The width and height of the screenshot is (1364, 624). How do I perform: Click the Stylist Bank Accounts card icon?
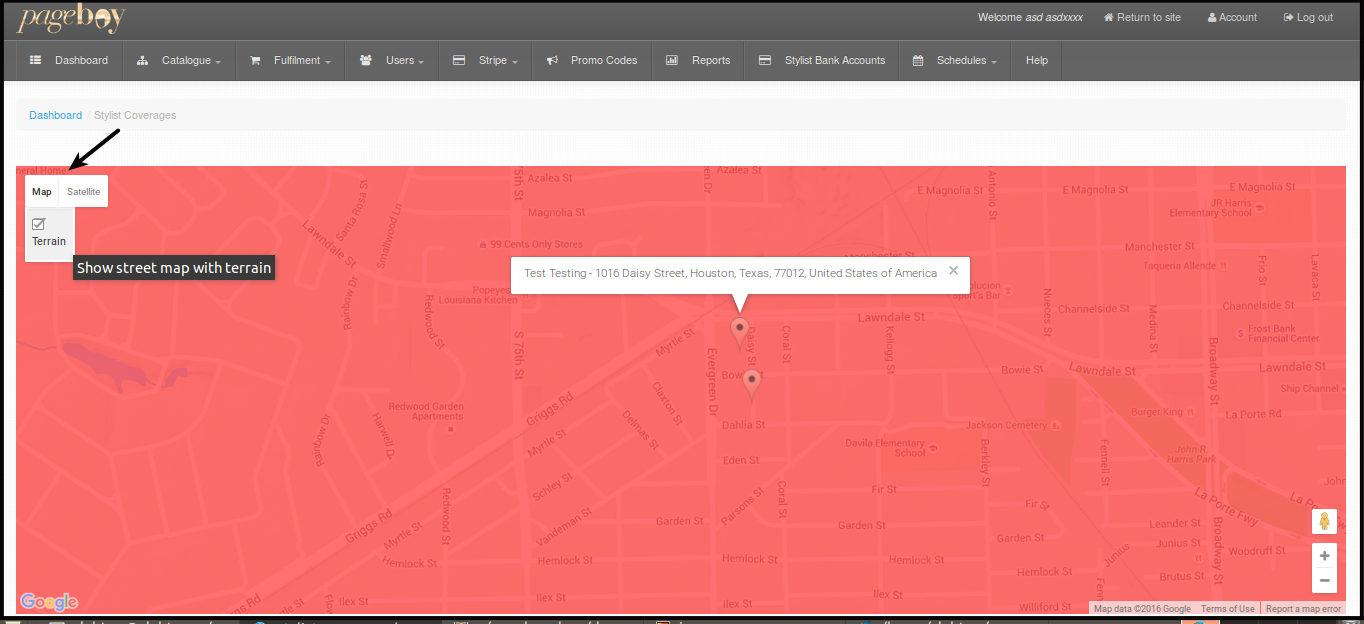pyautogui.click(x=765, y=60)
